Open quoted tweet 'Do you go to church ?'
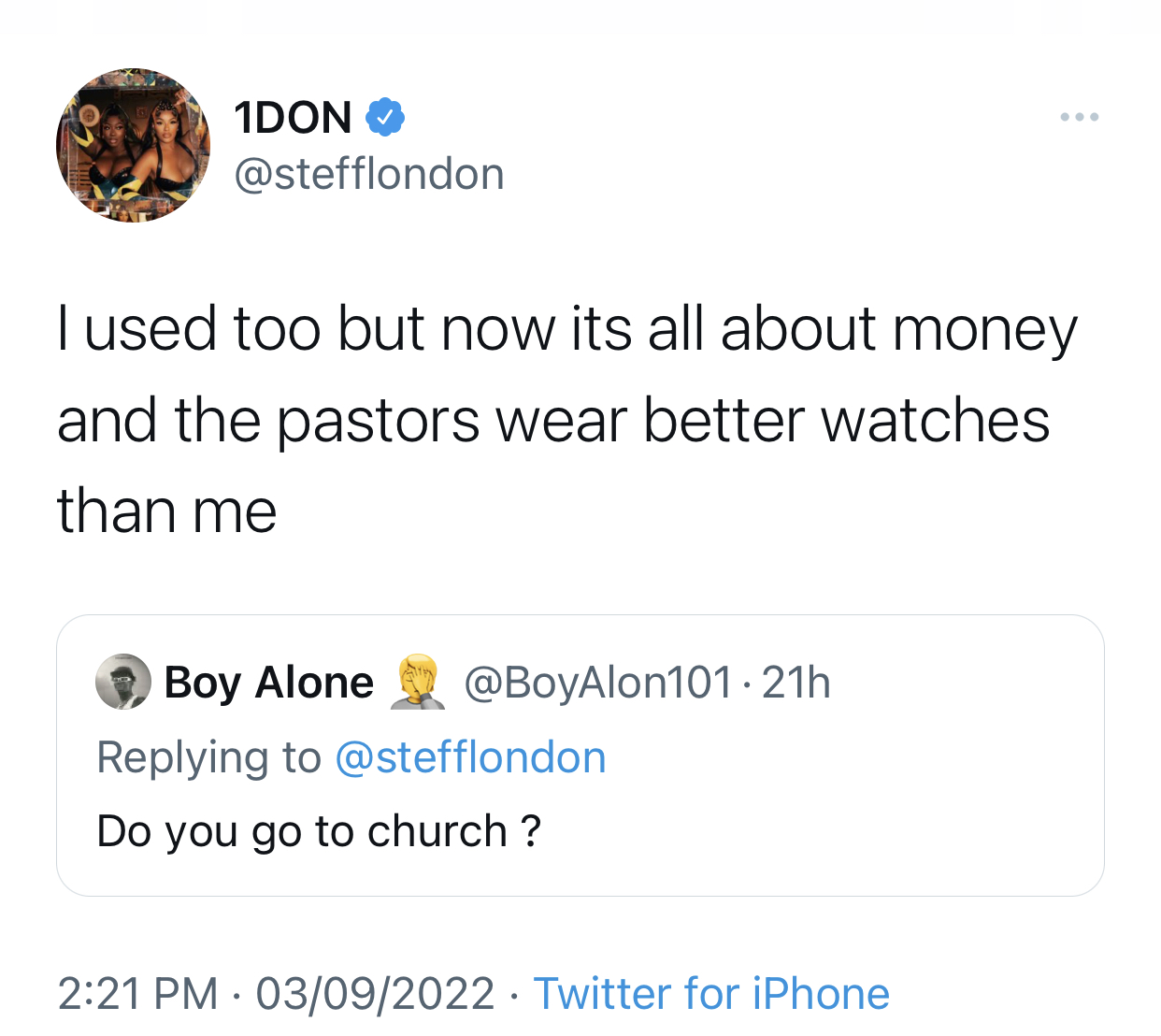 tap(319, 831)
